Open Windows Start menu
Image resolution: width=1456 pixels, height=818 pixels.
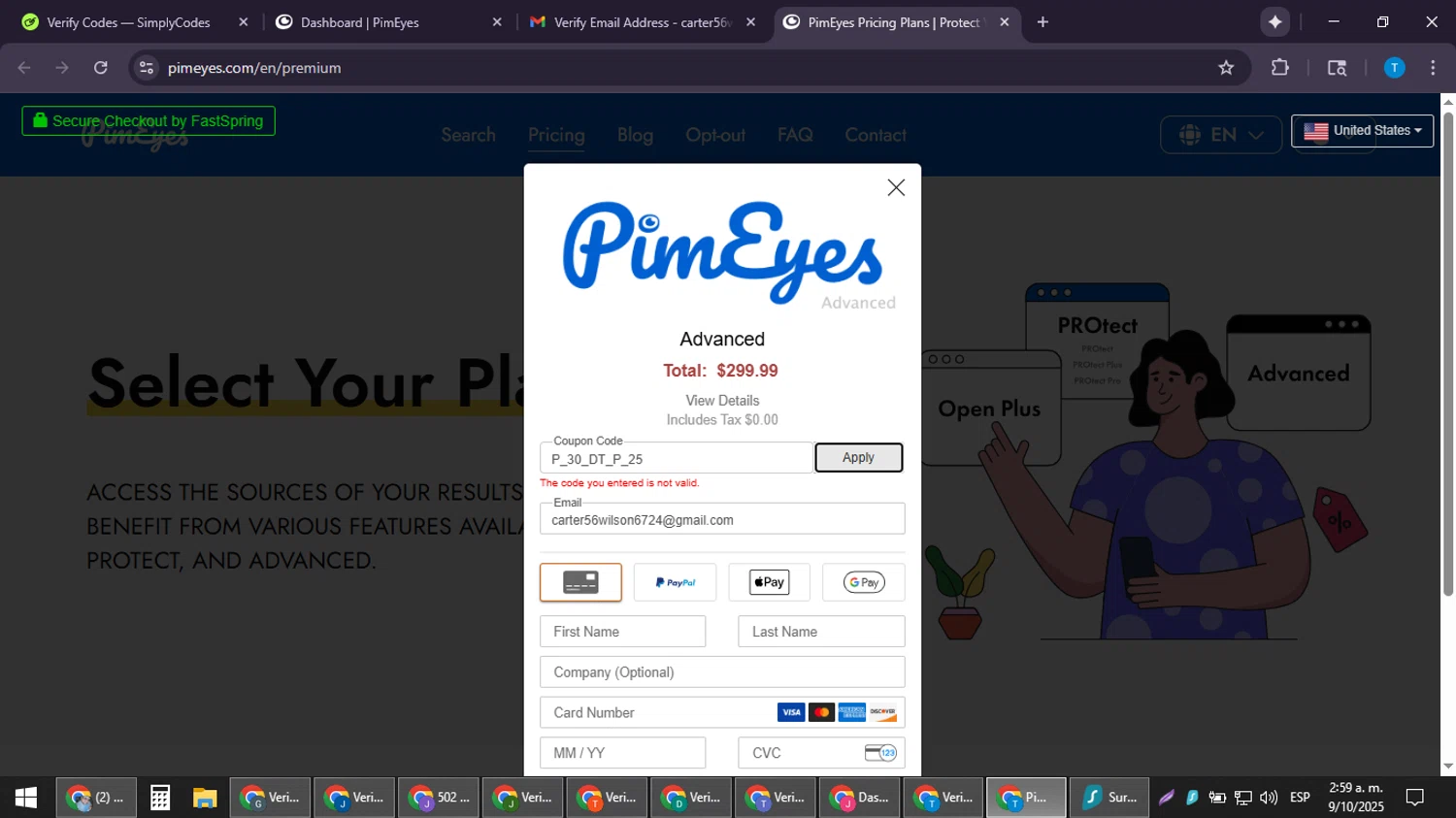click(x=26, y=798)
